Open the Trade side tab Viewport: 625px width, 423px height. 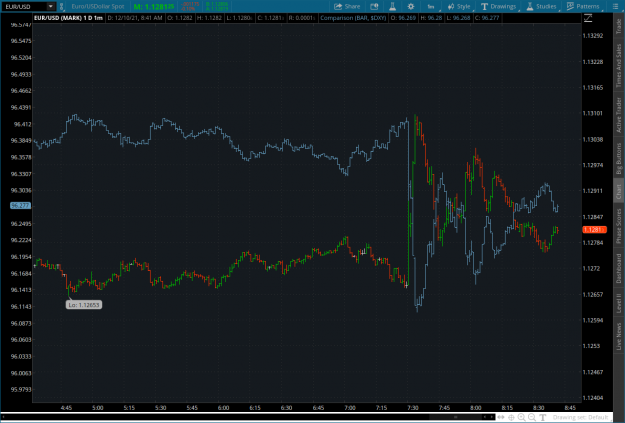click(x=619, y=26)
